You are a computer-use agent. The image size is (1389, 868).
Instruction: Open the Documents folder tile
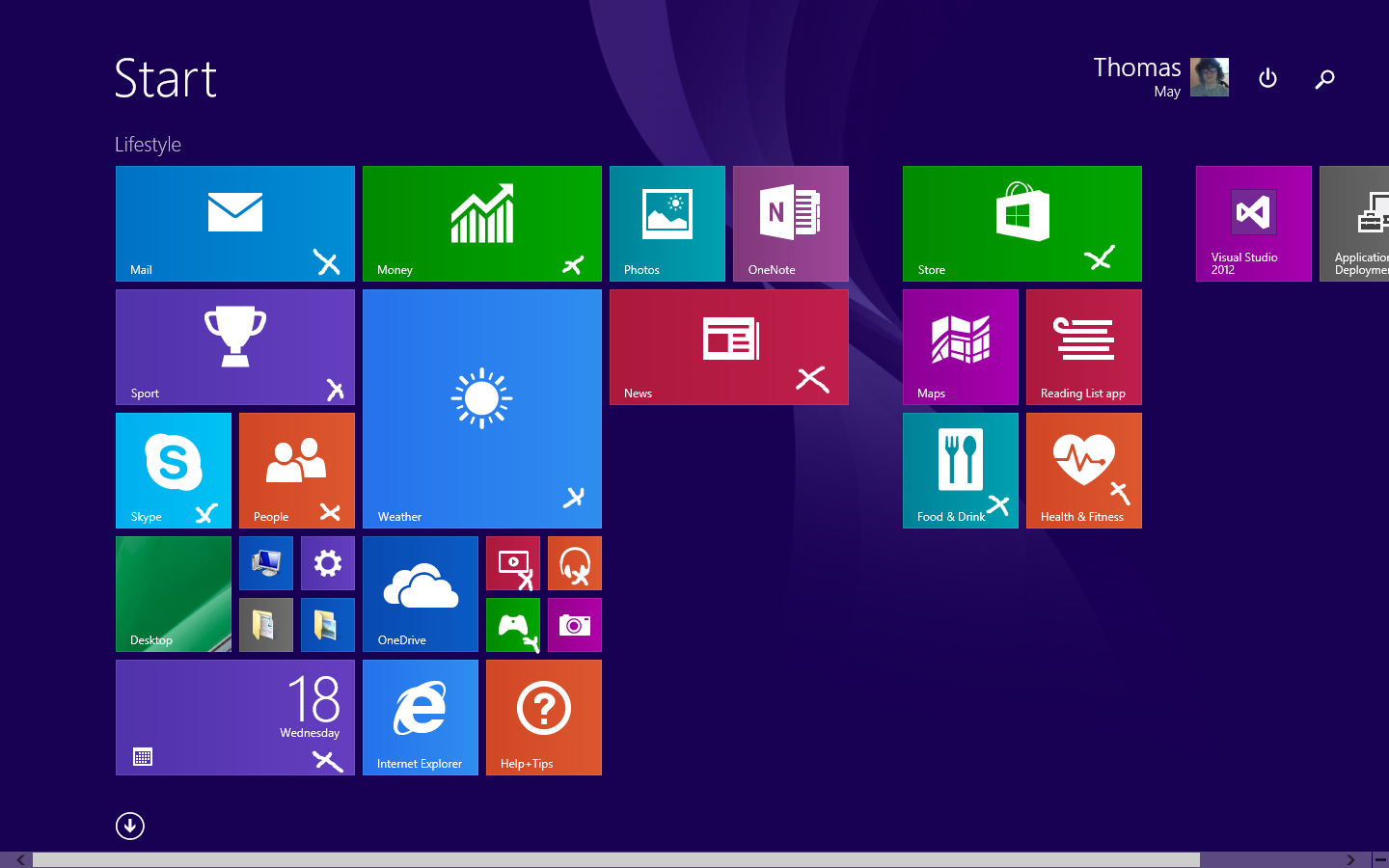[x=266, y=625]
